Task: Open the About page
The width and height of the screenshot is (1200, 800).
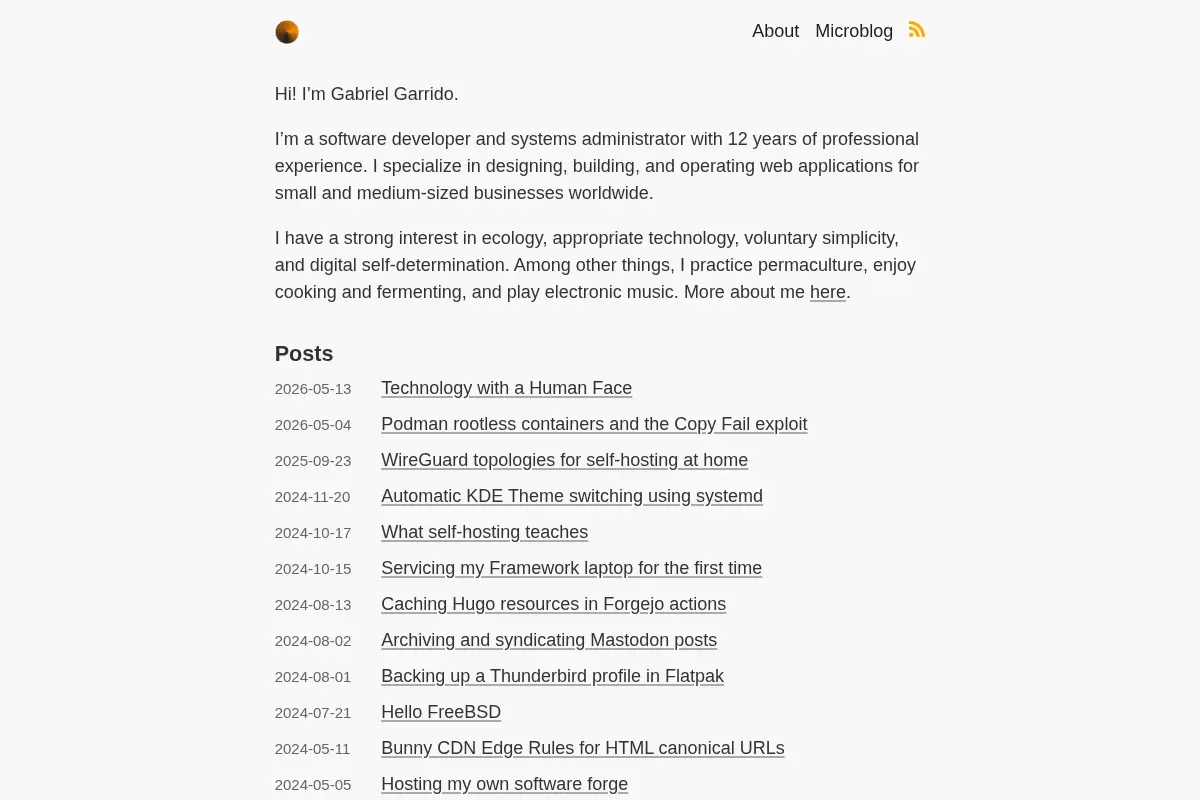Action: [775, 31]
